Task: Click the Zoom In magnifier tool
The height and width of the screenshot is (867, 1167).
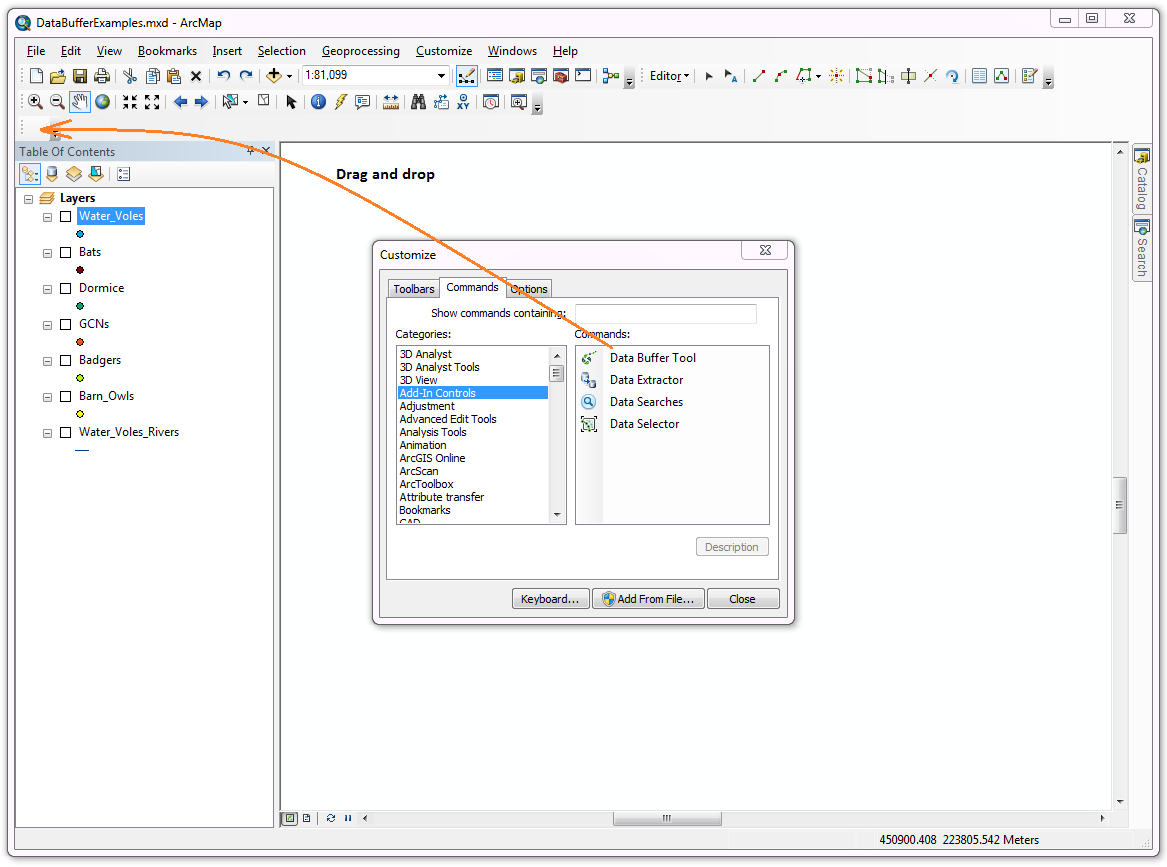Action: 35,102
